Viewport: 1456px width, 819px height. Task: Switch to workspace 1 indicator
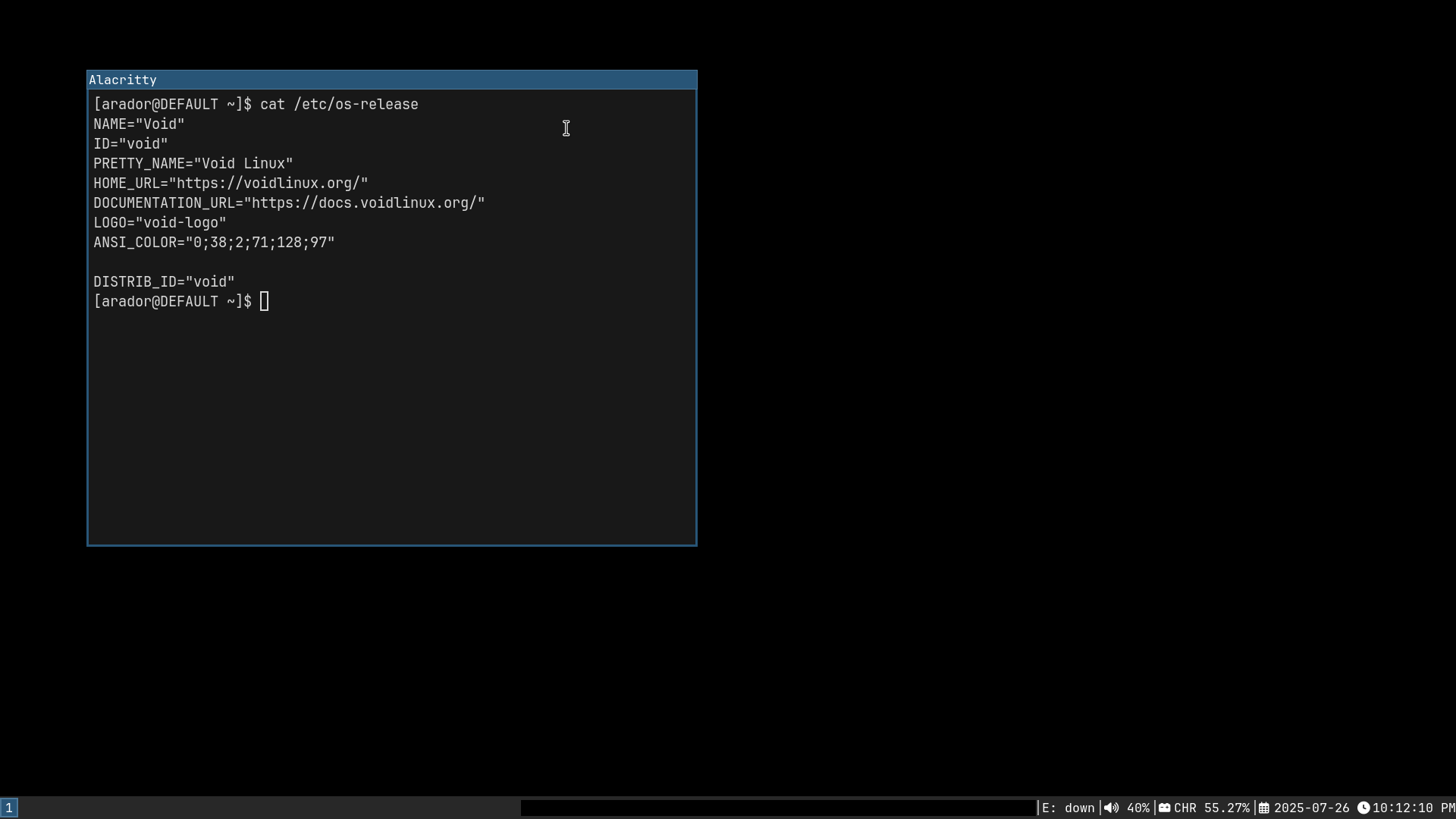[x=9, y=808]
